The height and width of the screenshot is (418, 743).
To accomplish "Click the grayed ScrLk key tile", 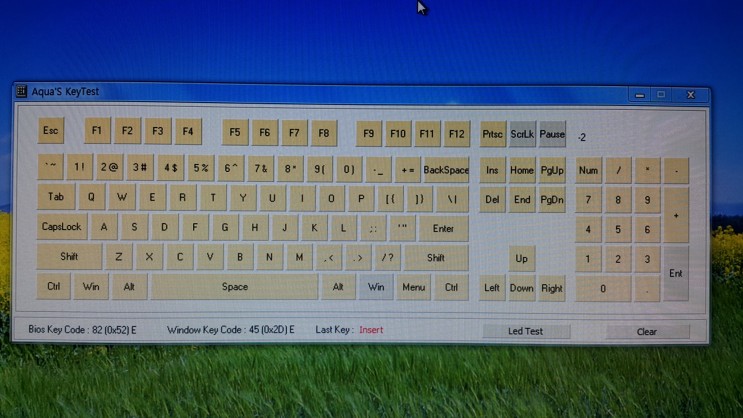I will point(522,134).
